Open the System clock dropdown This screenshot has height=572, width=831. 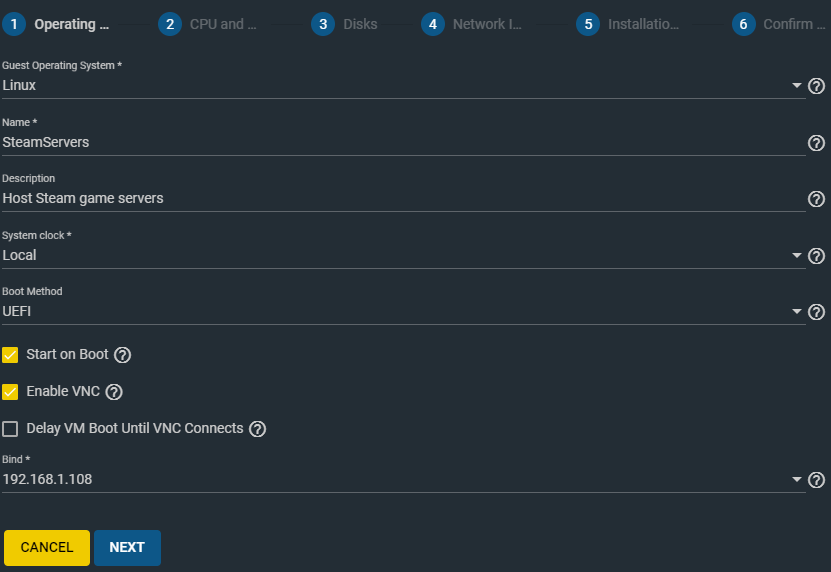pos(404,256)
